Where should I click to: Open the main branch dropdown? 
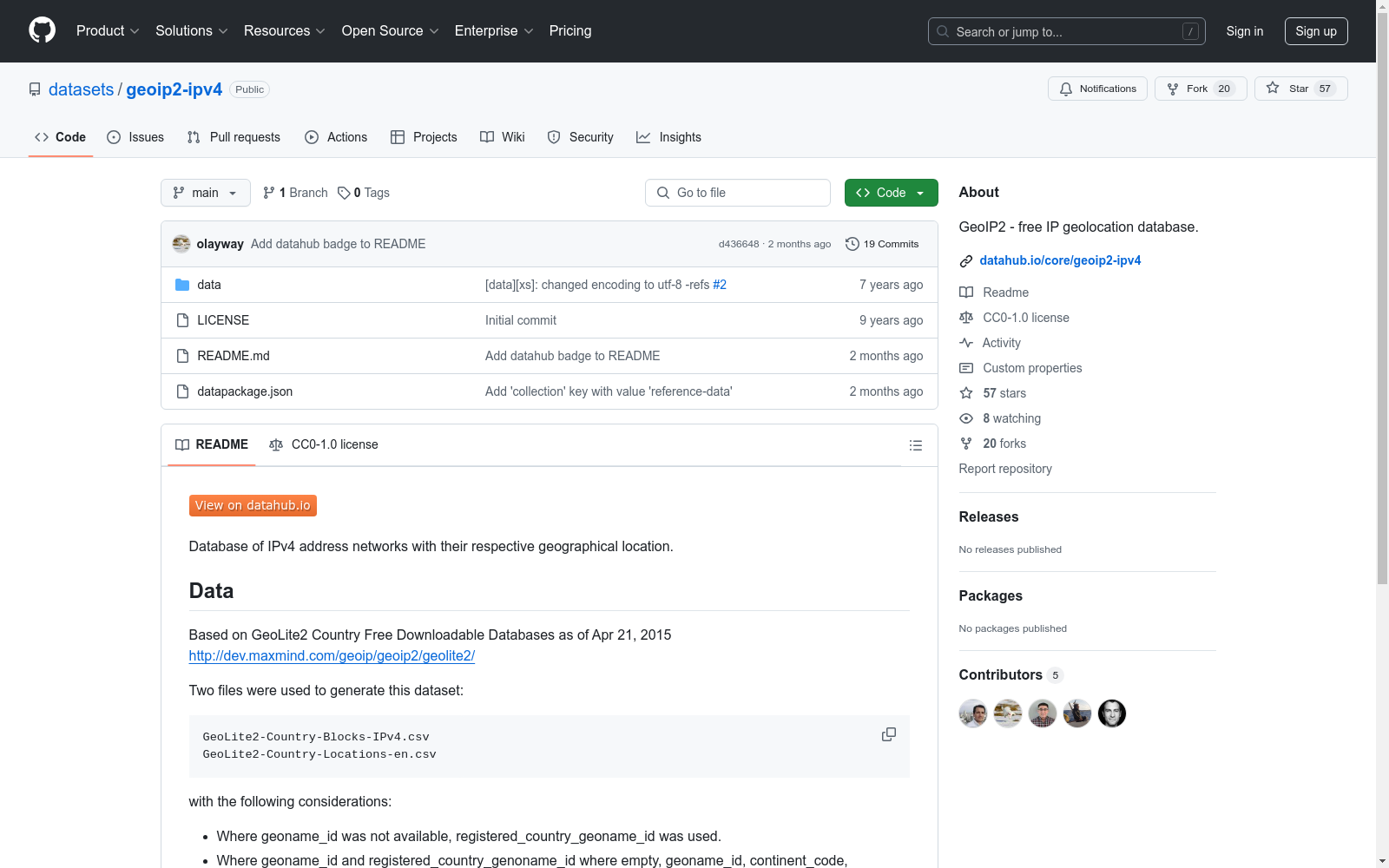pyautogui.click(x=205, y=193)
